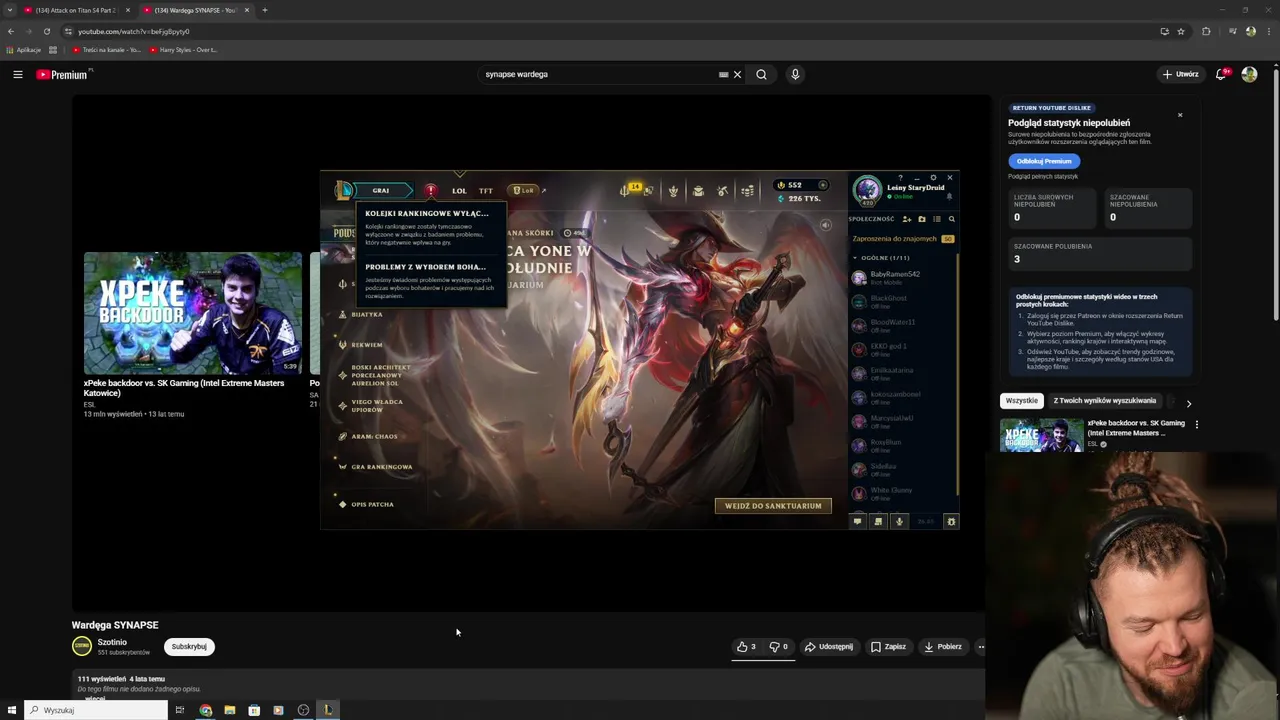The height and width of the screenshot is (720, 1280).
Task: Click the Windows Wyszukaj search box
Action: point(96,710)
